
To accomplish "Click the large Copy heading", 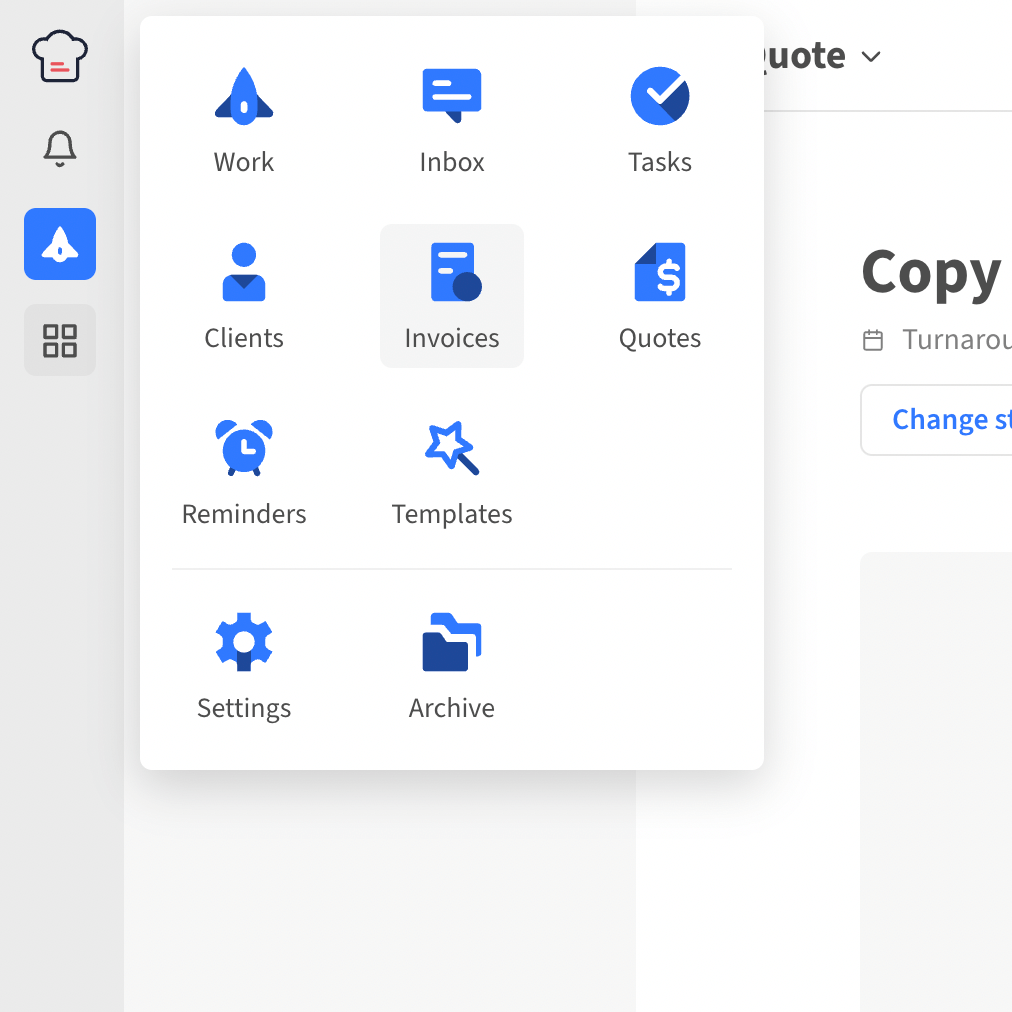I will point(932,272).
